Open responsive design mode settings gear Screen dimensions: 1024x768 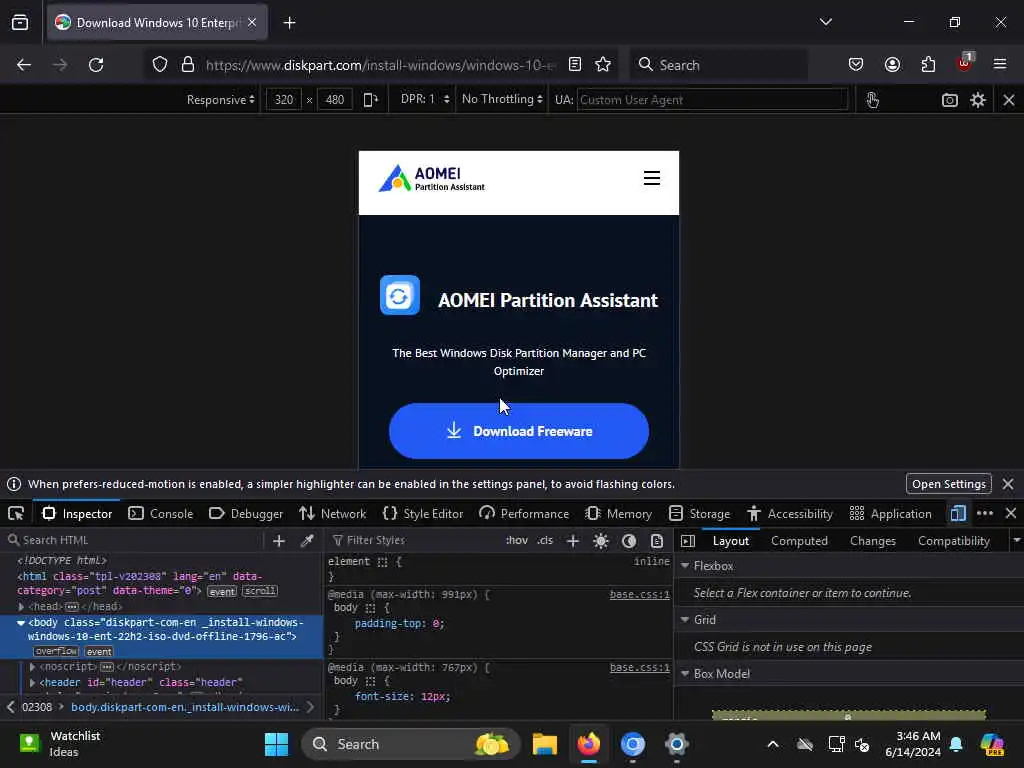pos(978,100)
